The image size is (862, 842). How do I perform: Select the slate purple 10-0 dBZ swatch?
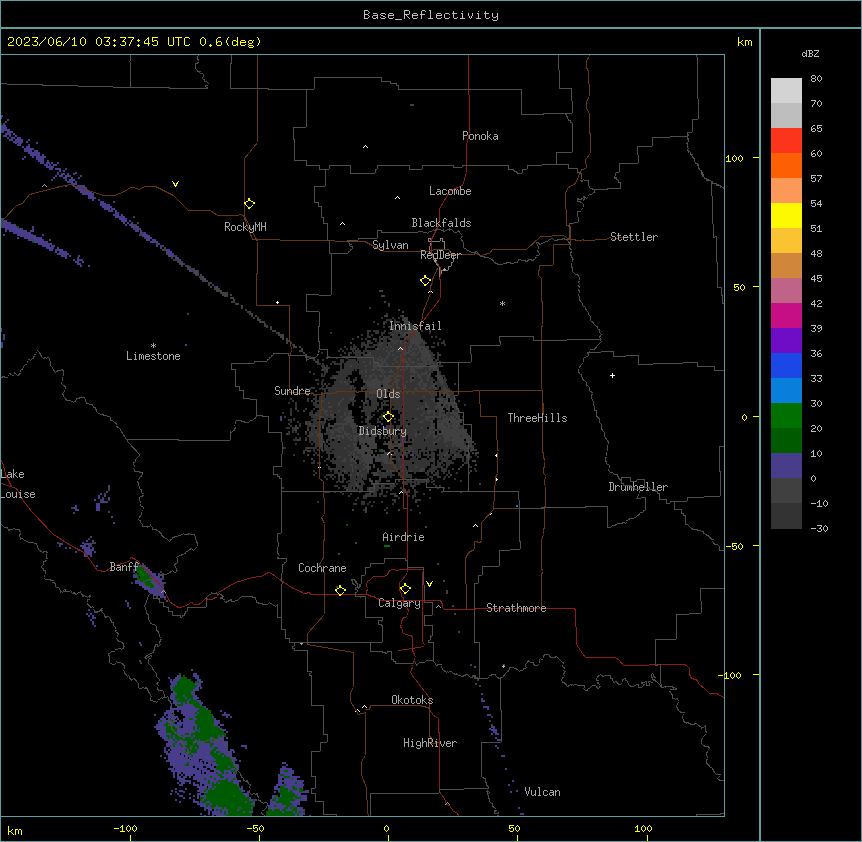[786, 466]
